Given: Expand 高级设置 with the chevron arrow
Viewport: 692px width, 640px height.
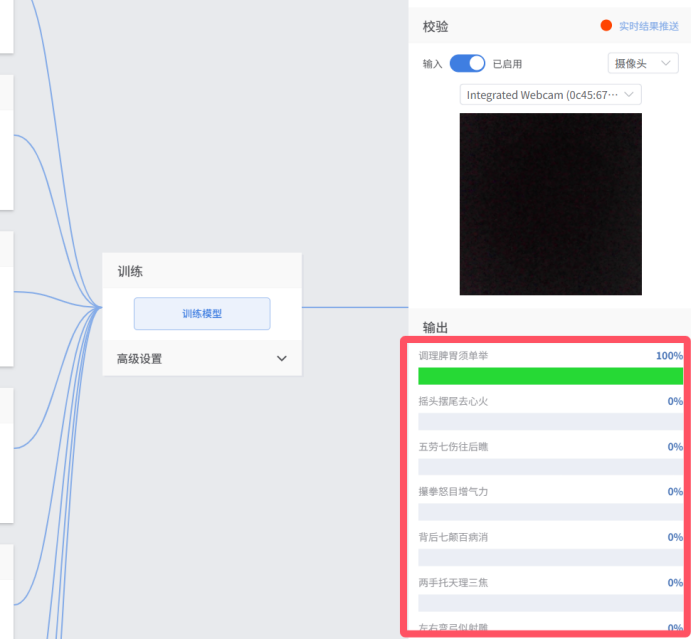Looking at the screenshot, I should 281,359.
